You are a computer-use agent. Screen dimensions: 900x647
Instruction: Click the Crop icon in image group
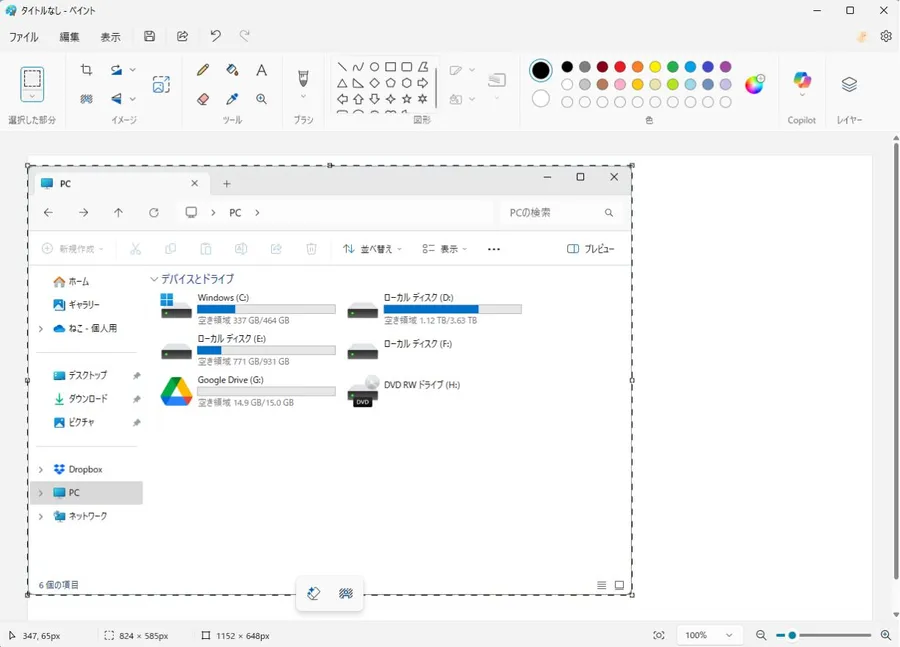click(x=87, y=70)
